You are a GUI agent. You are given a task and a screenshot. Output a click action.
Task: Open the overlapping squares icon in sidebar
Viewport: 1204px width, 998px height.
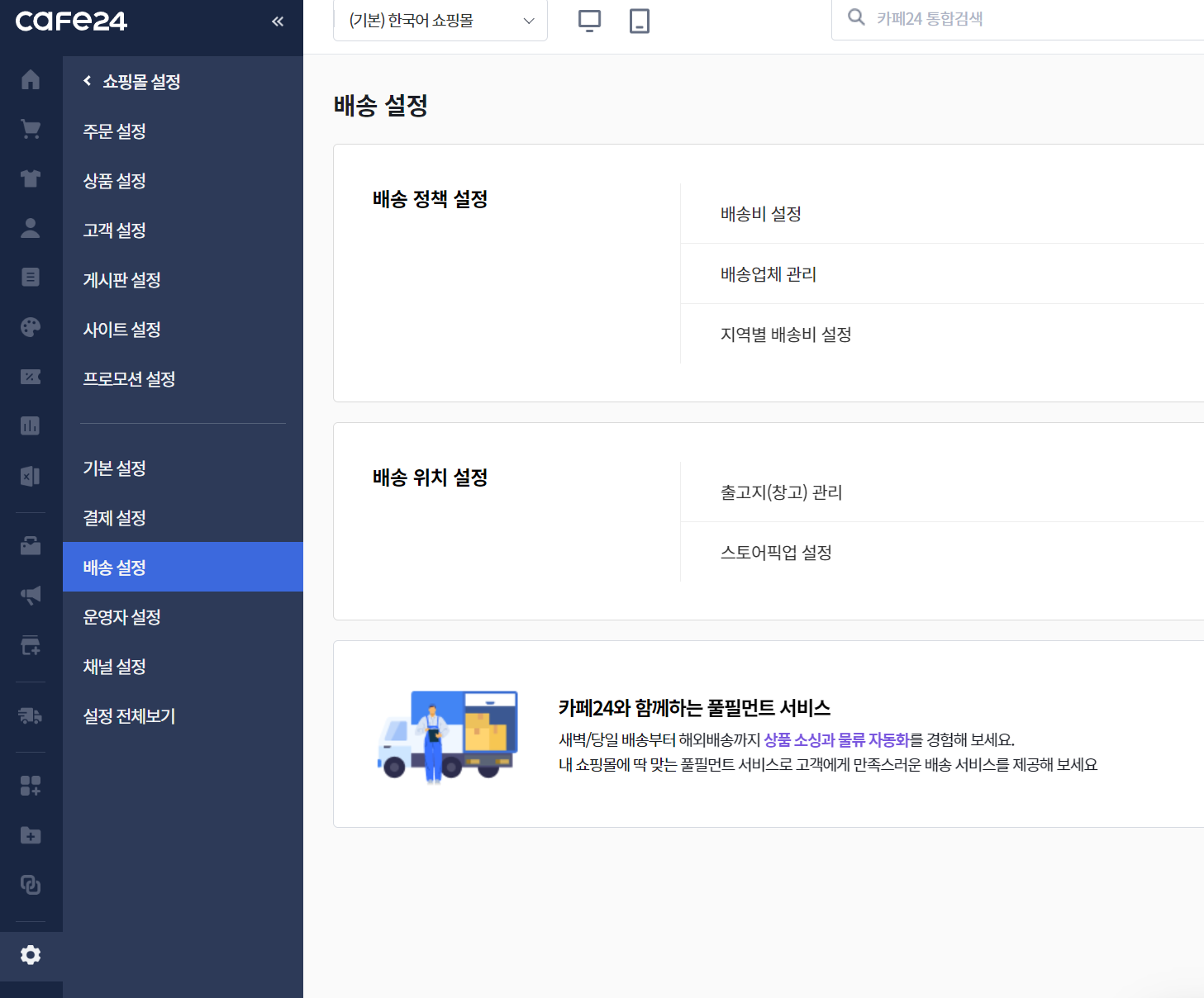(x=31, y=885)
